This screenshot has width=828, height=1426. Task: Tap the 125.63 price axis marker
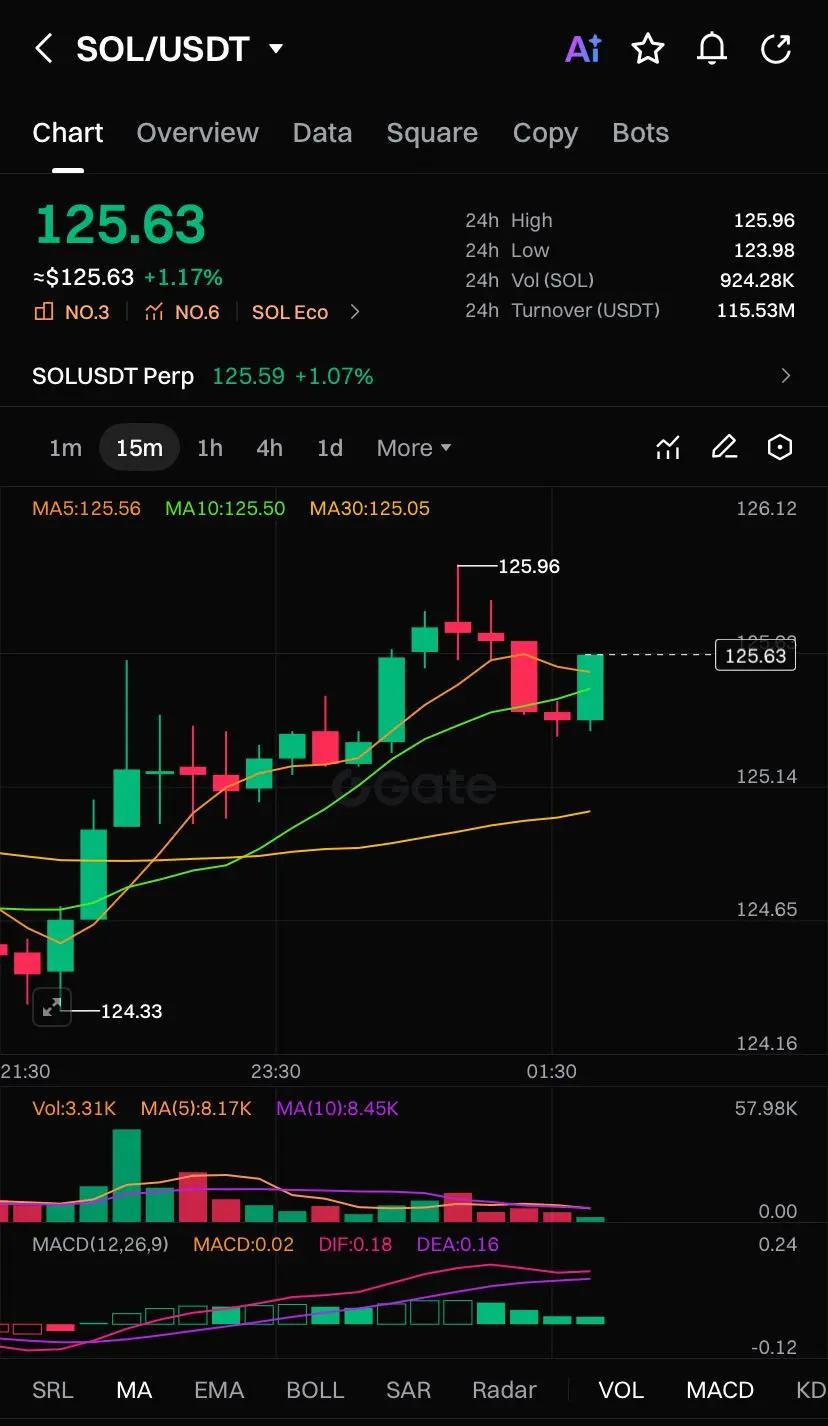click(755, 656)
